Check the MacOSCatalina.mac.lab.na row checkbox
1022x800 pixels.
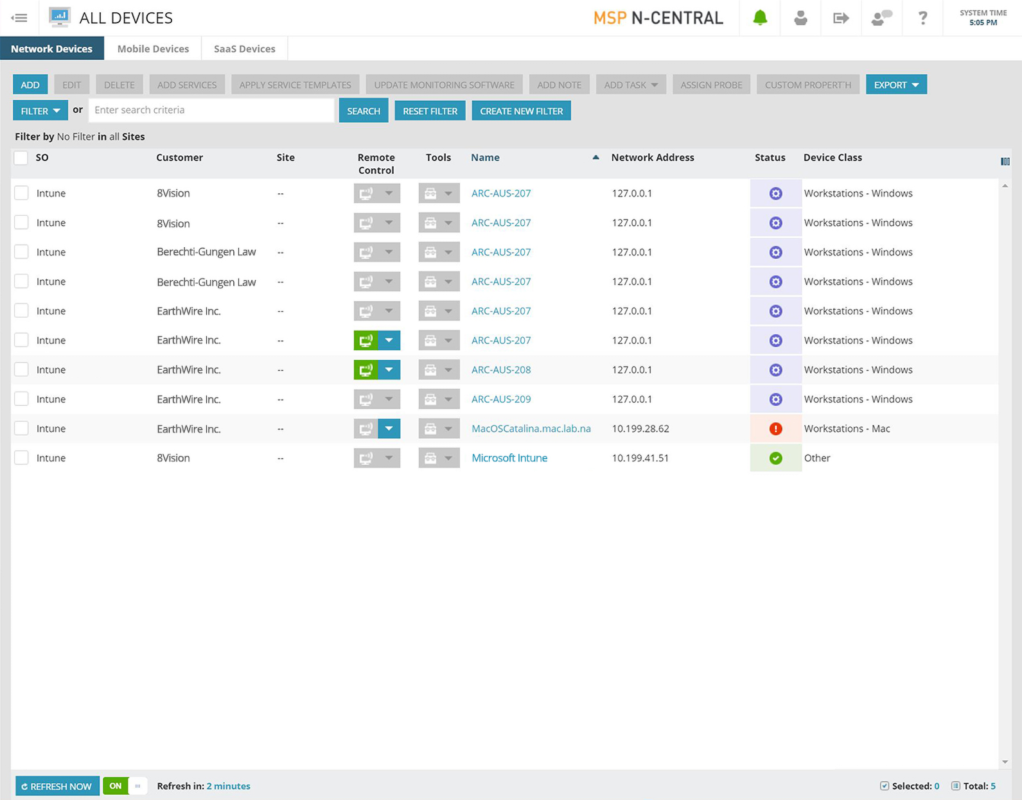pos(21,428)
